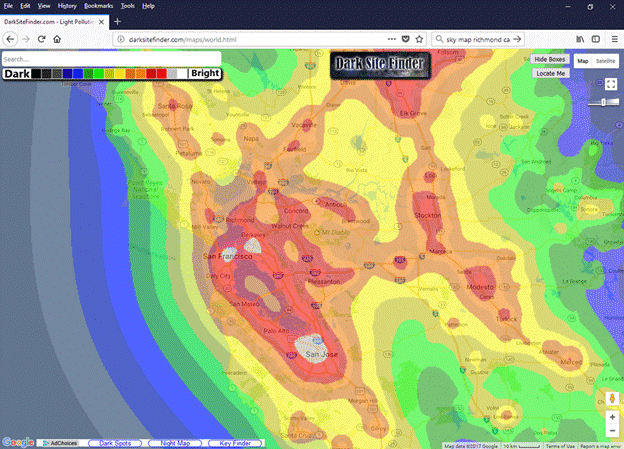Click the Locate Me button
Viewport: 624px width, 449px height.
coord(550,73)
